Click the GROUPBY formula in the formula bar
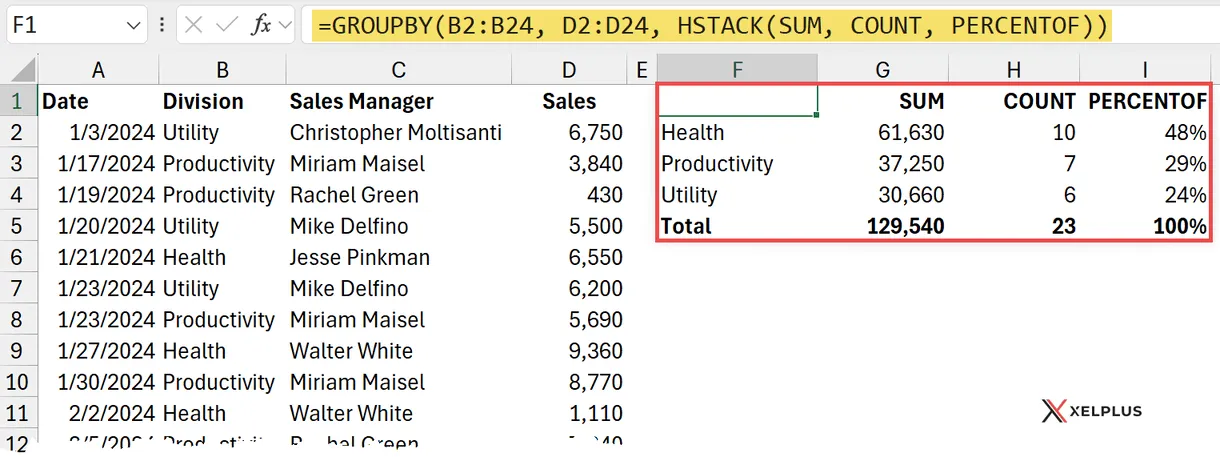 click(711, 25)
